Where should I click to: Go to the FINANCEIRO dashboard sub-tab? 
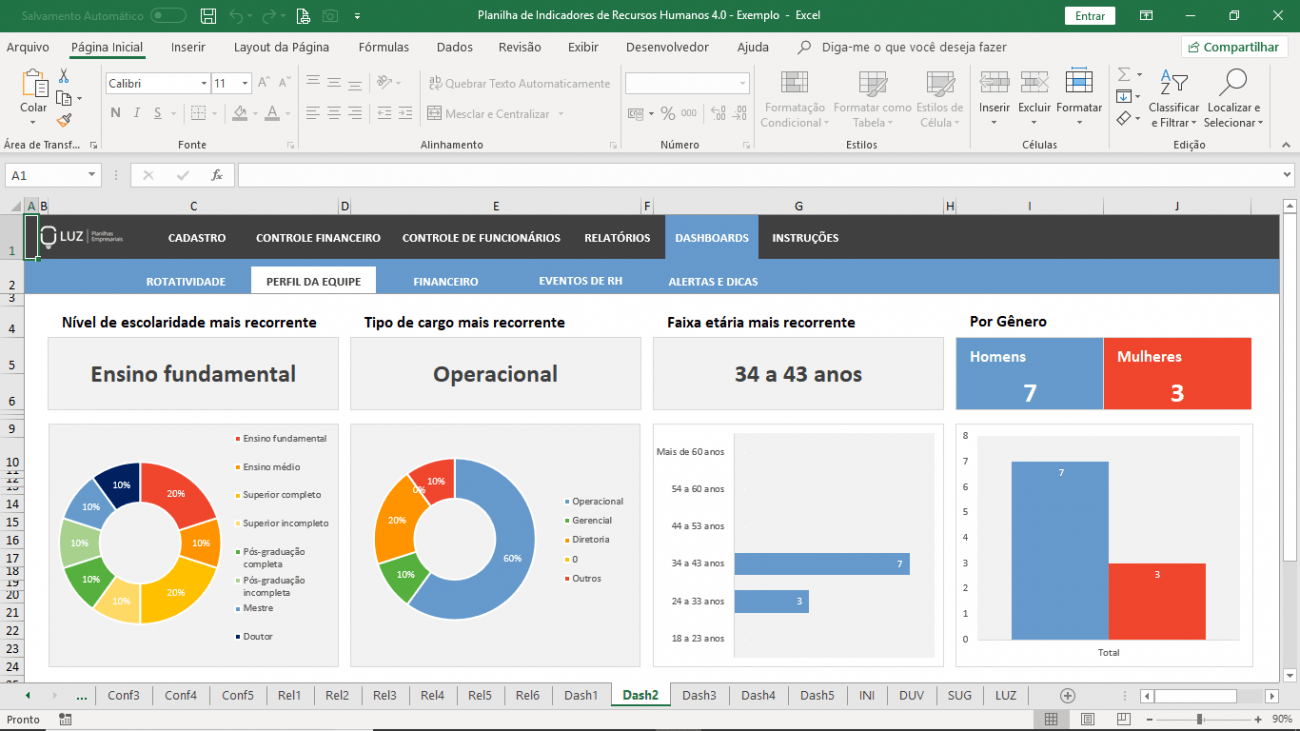[x=446, y=282]
